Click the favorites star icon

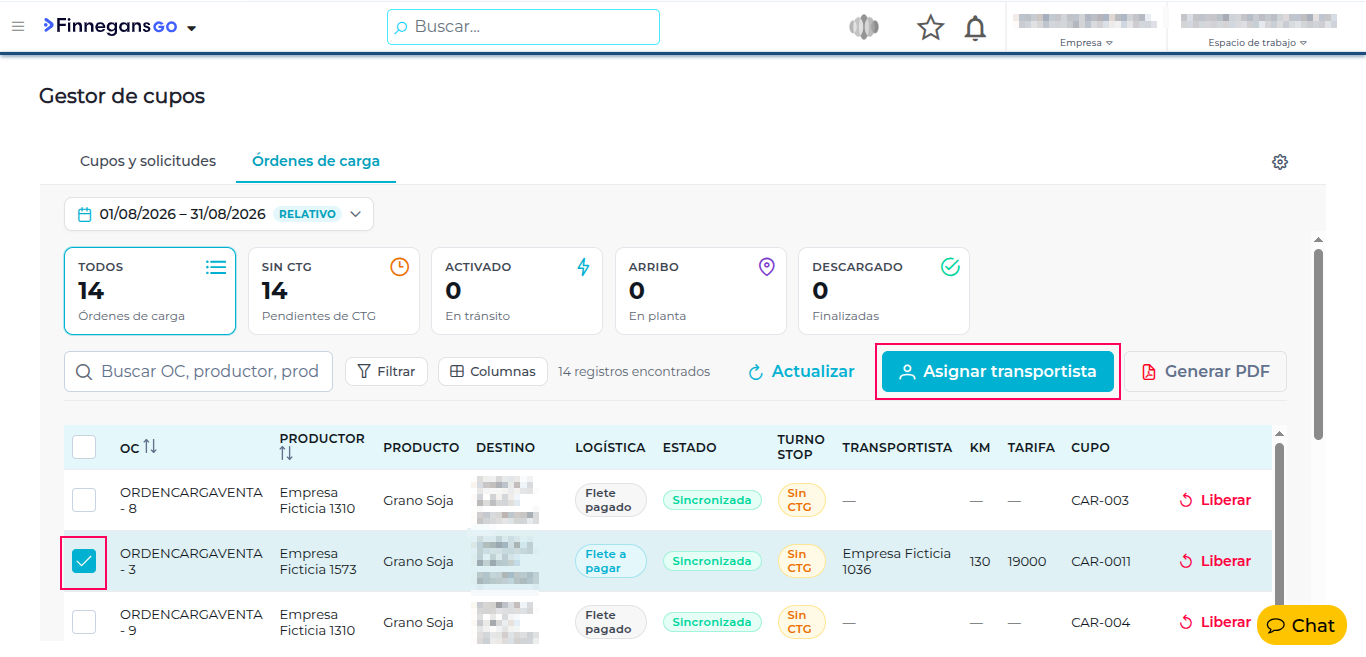[931, 28]
